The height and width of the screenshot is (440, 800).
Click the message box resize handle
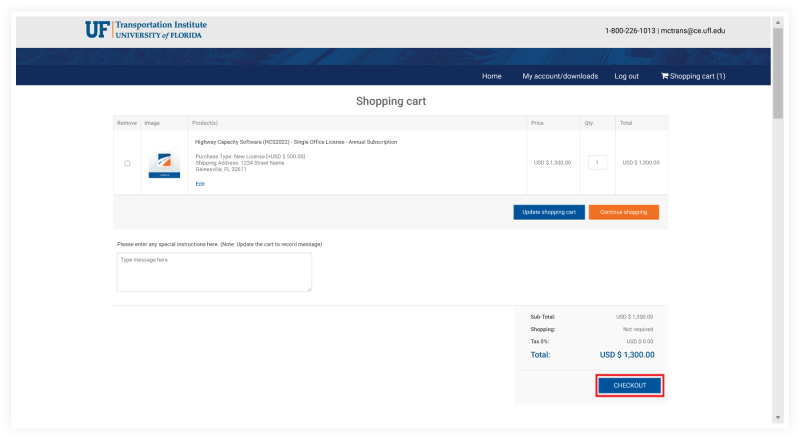[309, 289]
